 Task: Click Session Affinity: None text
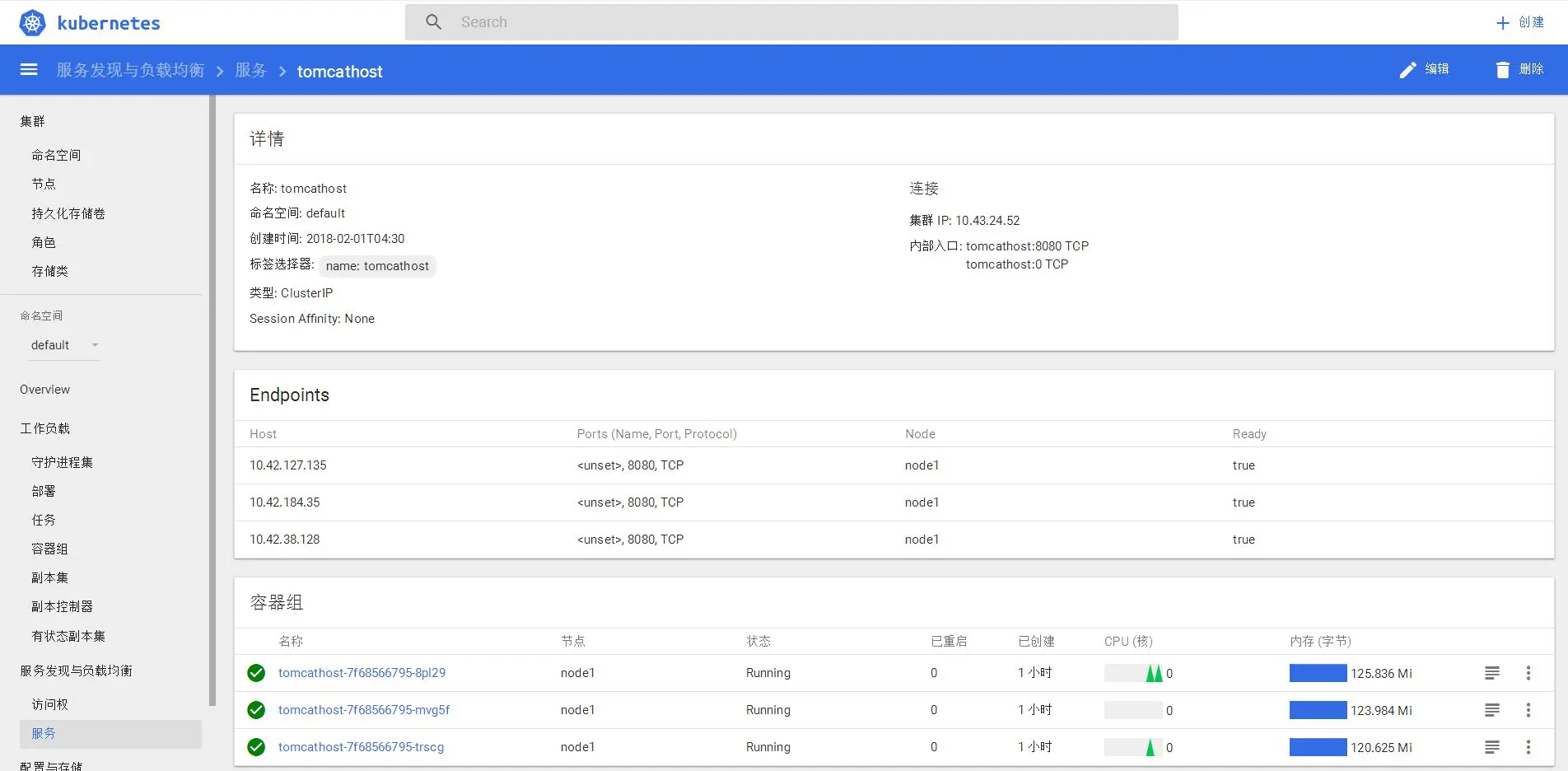(312, 319)
